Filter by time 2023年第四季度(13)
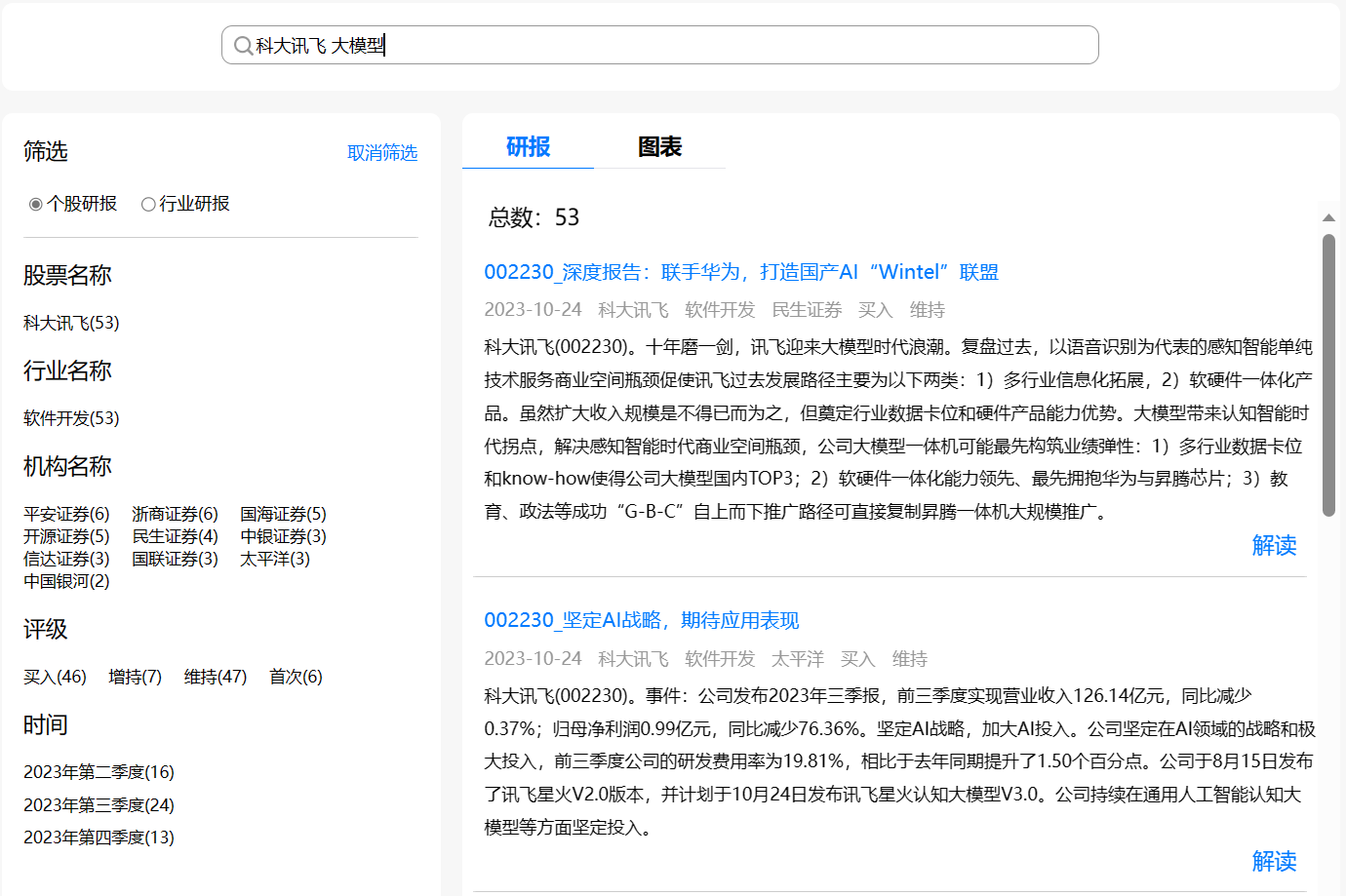The height and width of the screenshot is (896, 1346). (x=99, y=838)
